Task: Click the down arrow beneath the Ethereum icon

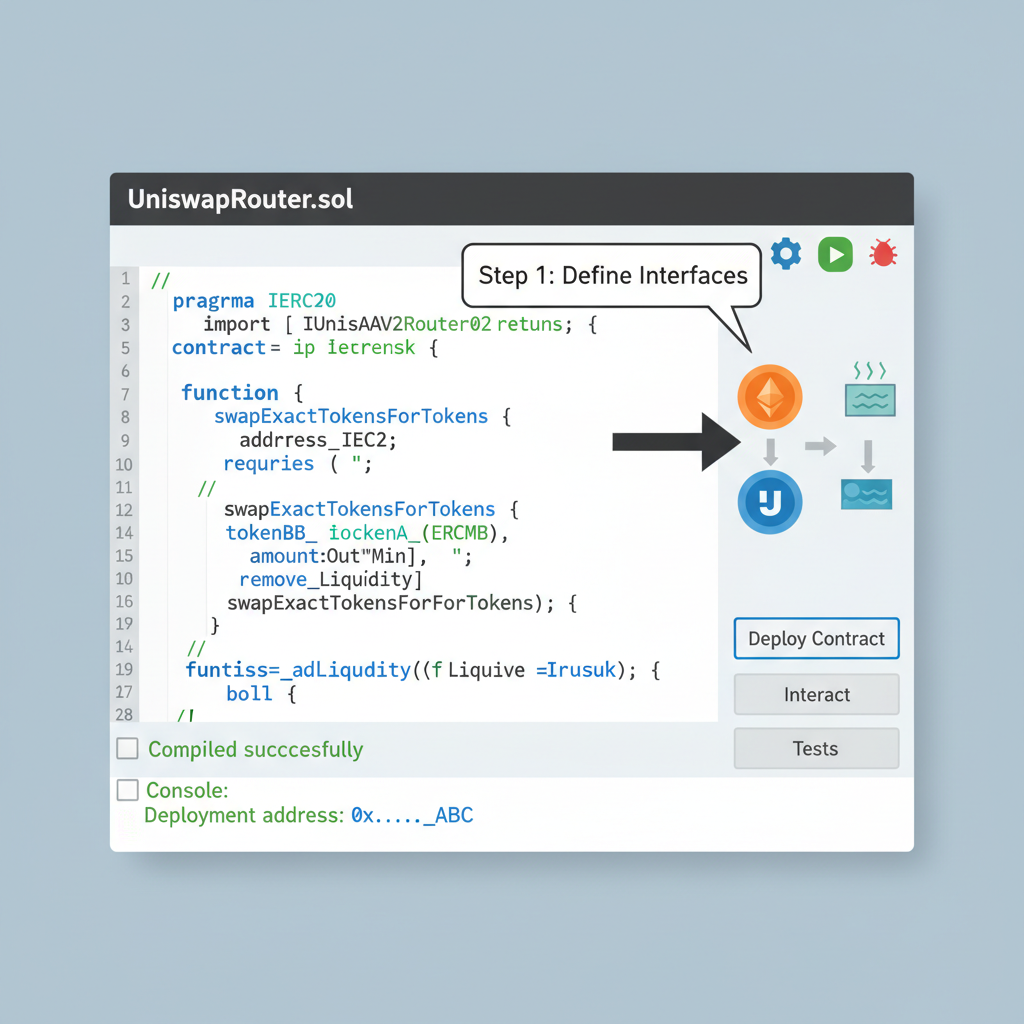Action: tap(769, 451)
